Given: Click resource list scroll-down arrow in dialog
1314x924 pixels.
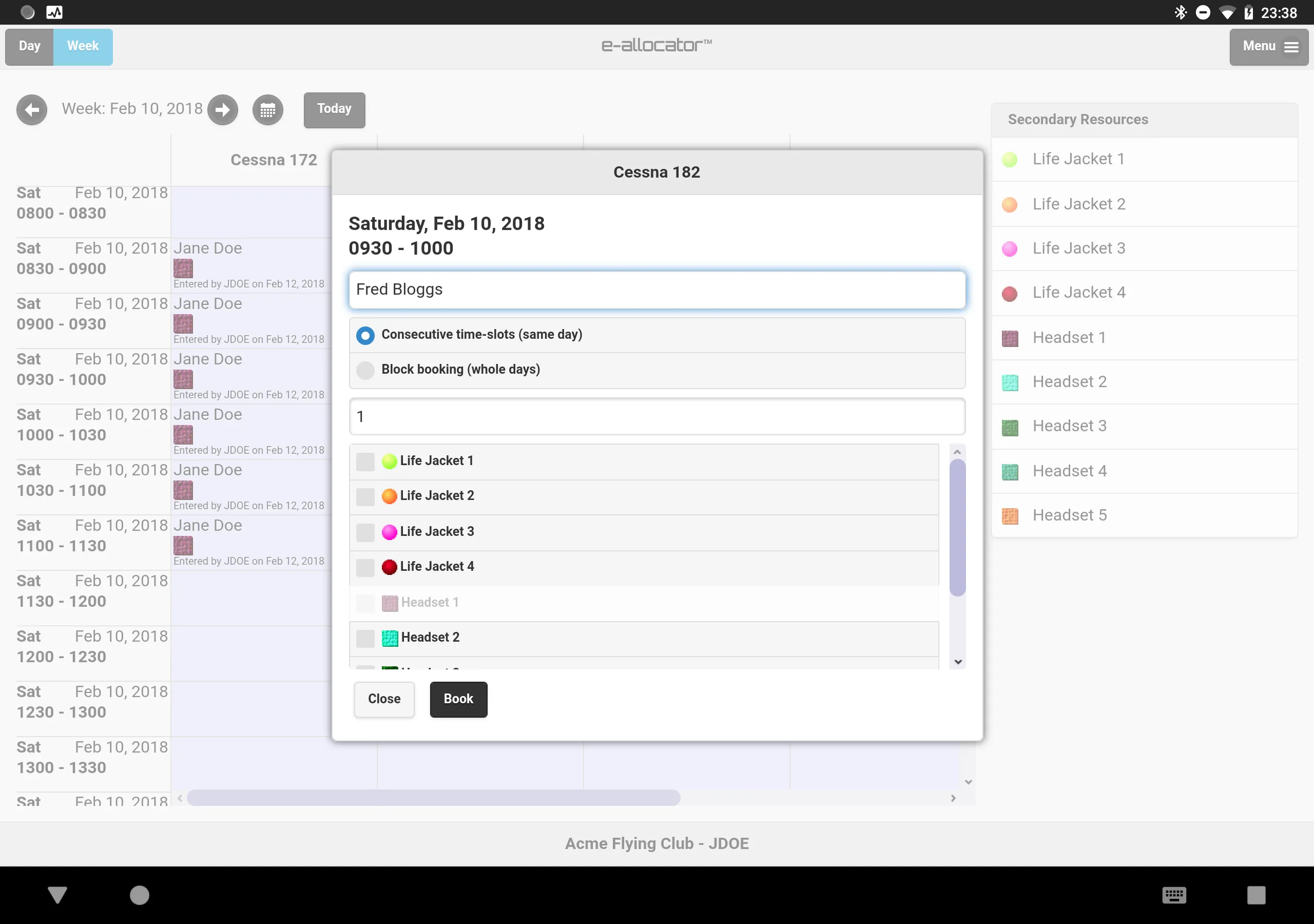Looking at the screenshot, I should tap(957, 662).
